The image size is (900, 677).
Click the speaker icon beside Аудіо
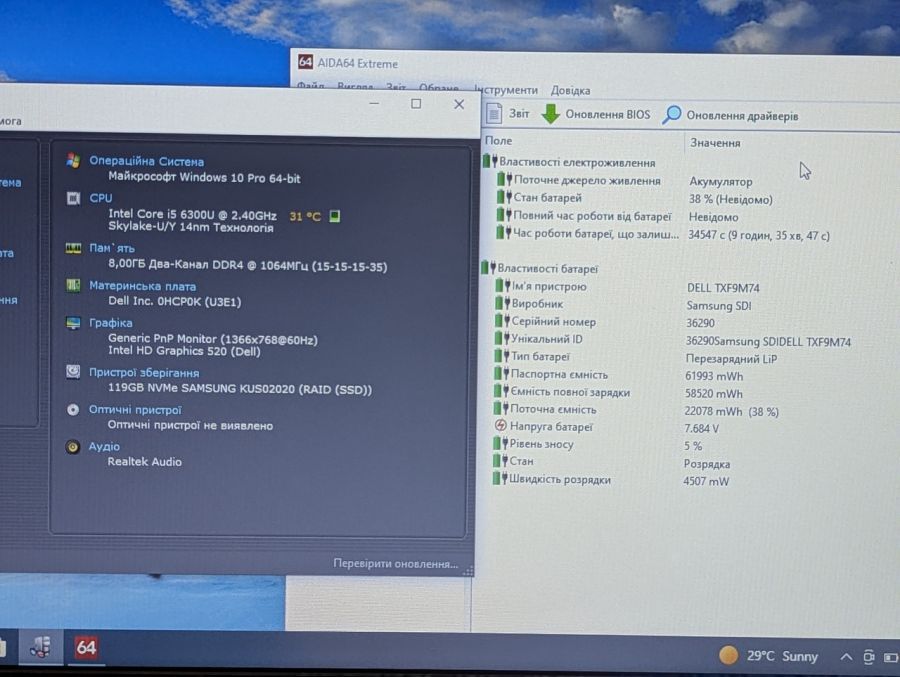(x=73, y=447)
